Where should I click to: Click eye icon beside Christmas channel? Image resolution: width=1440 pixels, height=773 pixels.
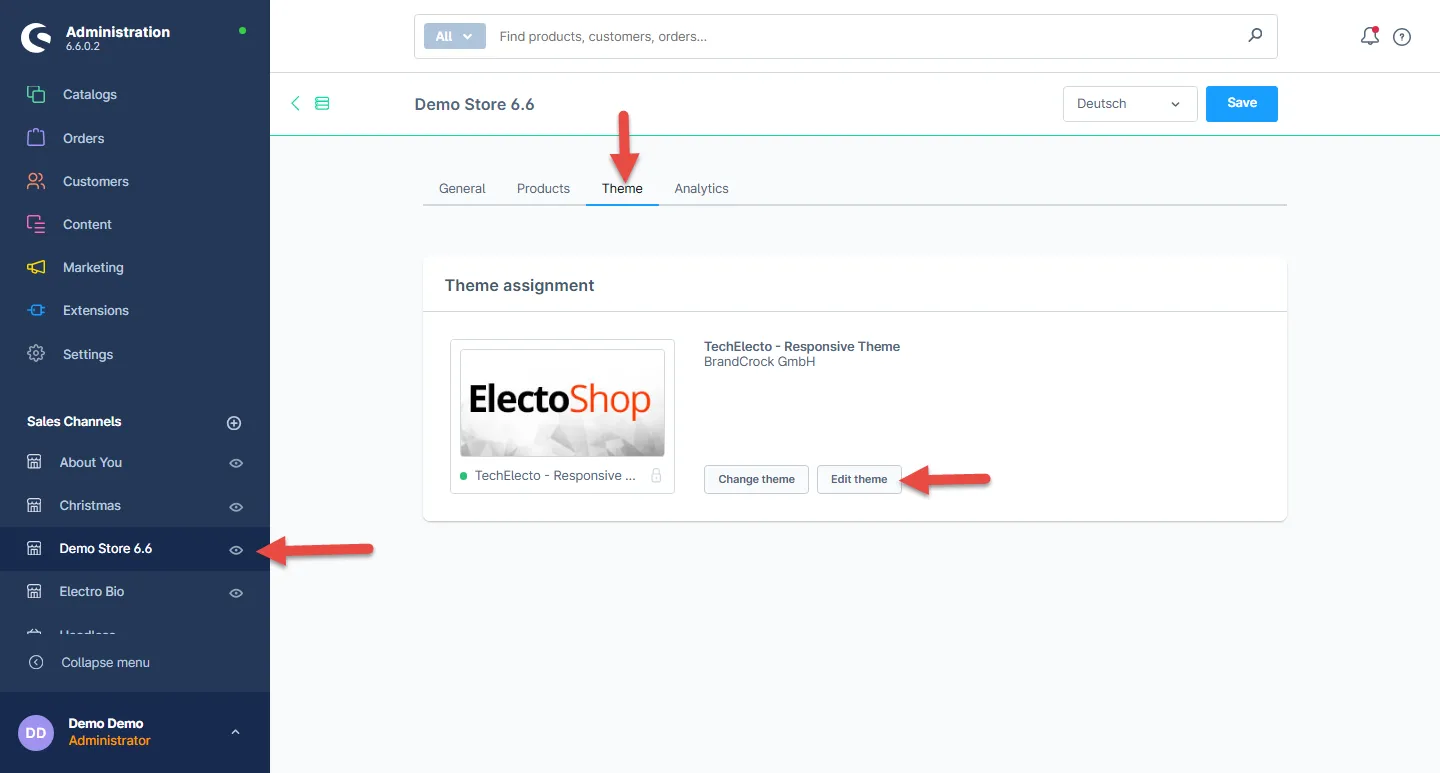236,507
